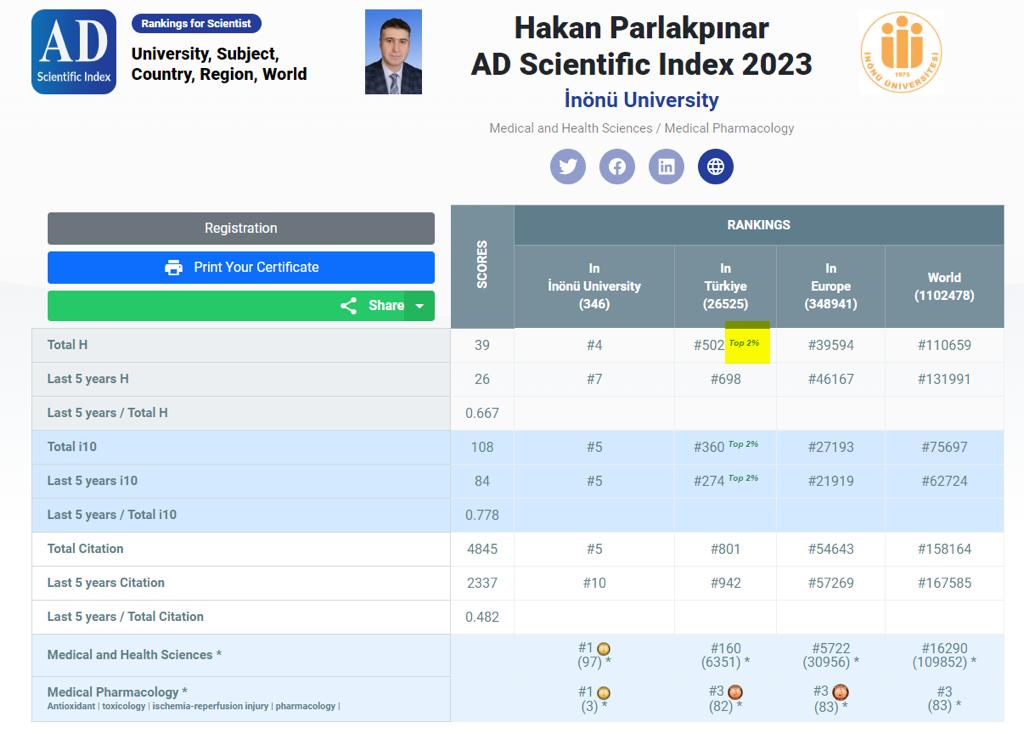1024x734 pixels.
Task: Select Türkiye Last 5 years i10 rank #274
Action: coord(709,481)
